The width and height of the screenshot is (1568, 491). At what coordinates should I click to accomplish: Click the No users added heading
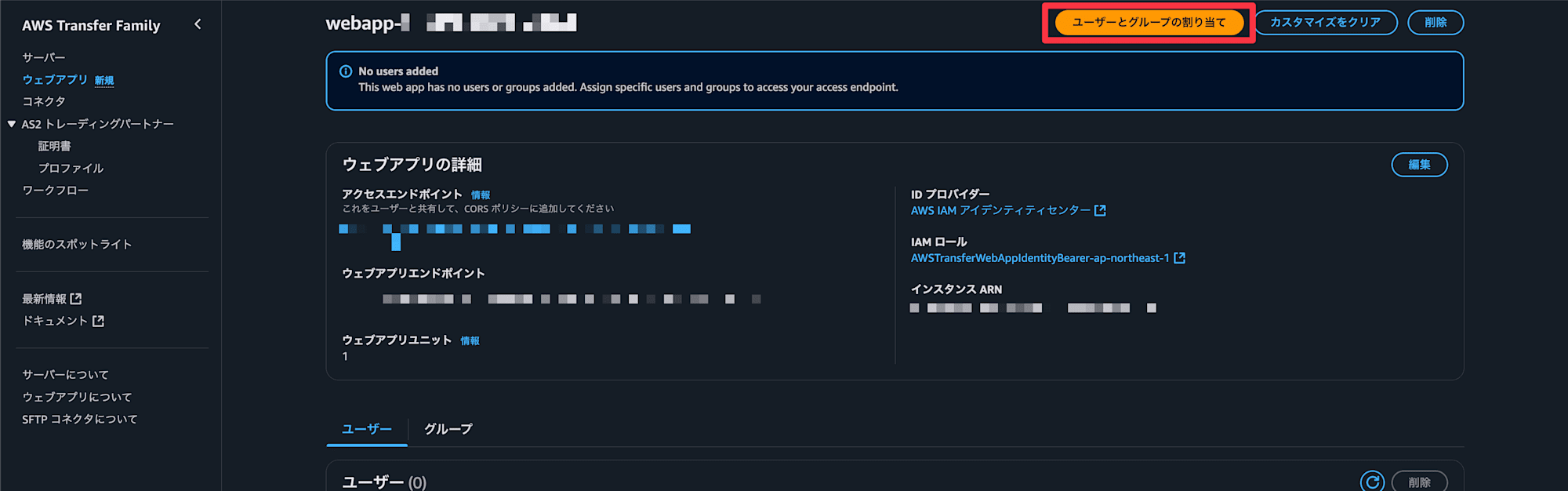pos(398,71)
